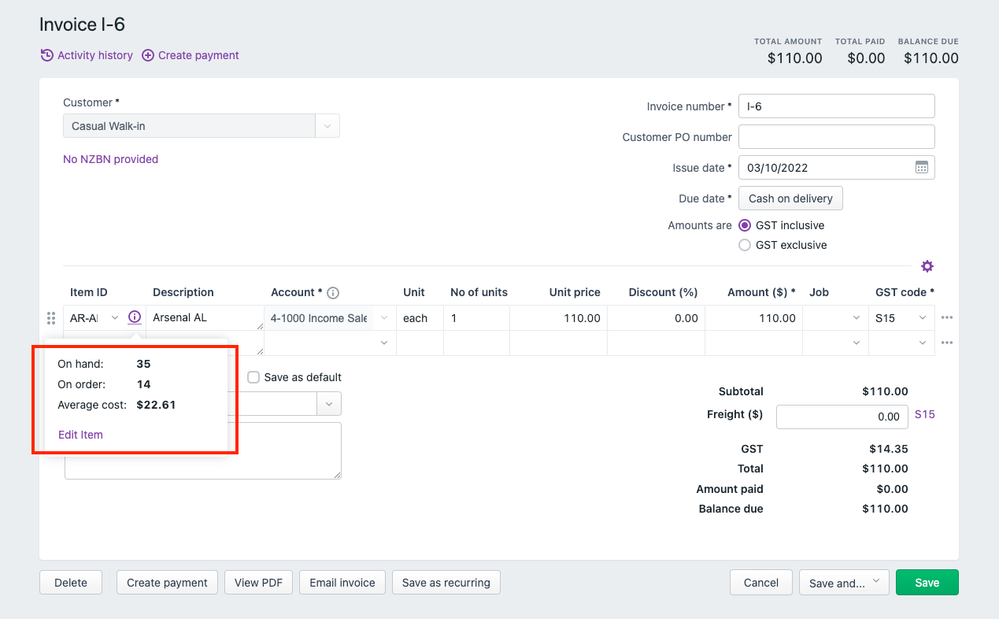Open the row more options ellipsis
The image size is (999, 619).
(x=947, y=318)
